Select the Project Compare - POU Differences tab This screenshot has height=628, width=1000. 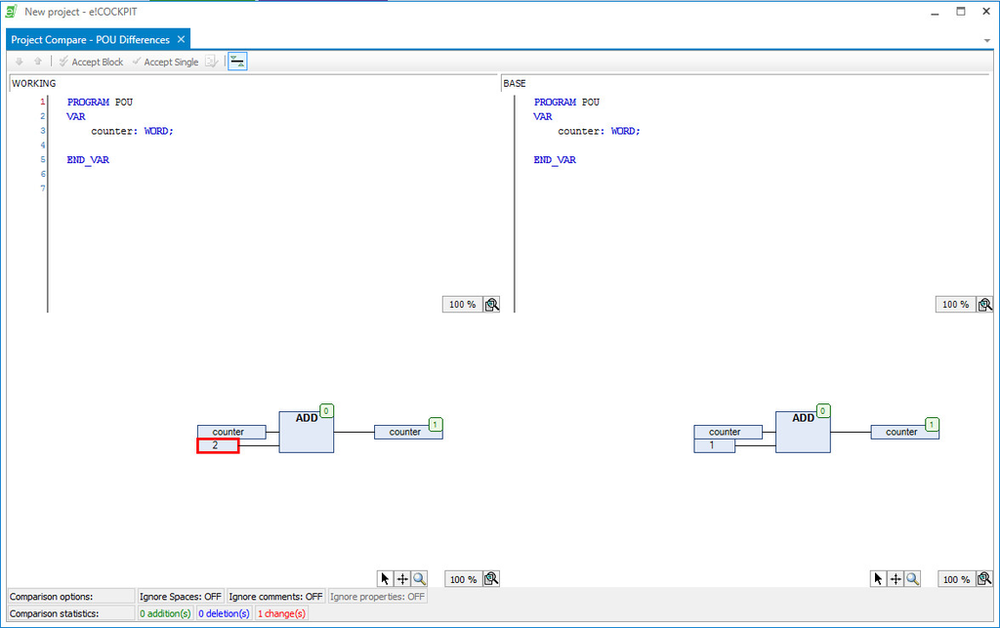[x=91, y=40]
